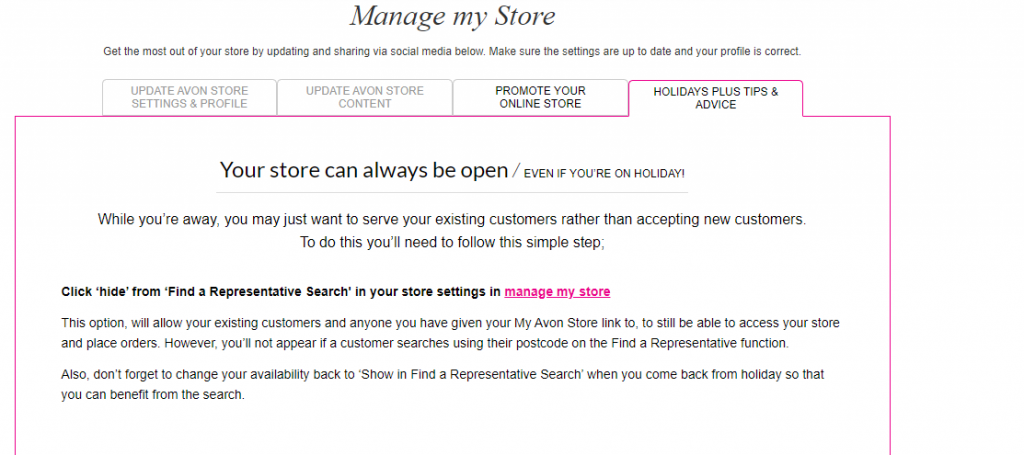
Task: Click the 'Manage my Store' page heading
Action: [453, 16]
